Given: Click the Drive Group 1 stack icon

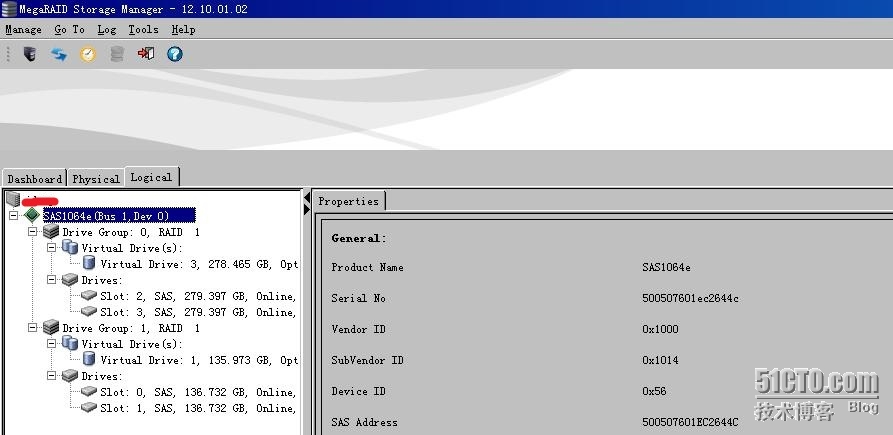Looking at the screenshot, I should coord(51,327).
